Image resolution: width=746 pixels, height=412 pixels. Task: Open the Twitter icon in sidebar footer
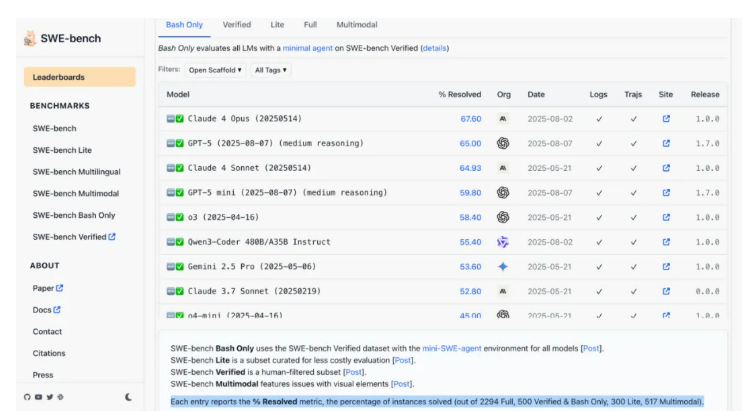pyautogui.click(x=49, y=397)
